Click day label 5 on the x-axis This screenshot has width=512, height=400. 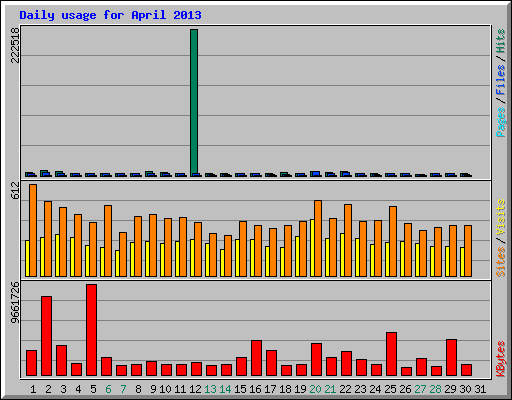pos(93,389)
